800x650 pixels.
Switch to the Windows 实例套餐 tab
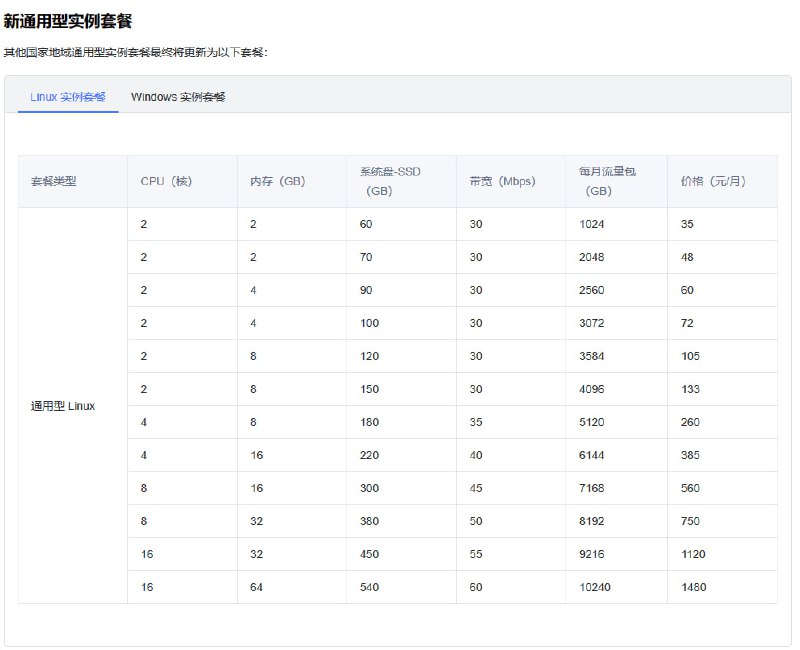tap(177, 97)
